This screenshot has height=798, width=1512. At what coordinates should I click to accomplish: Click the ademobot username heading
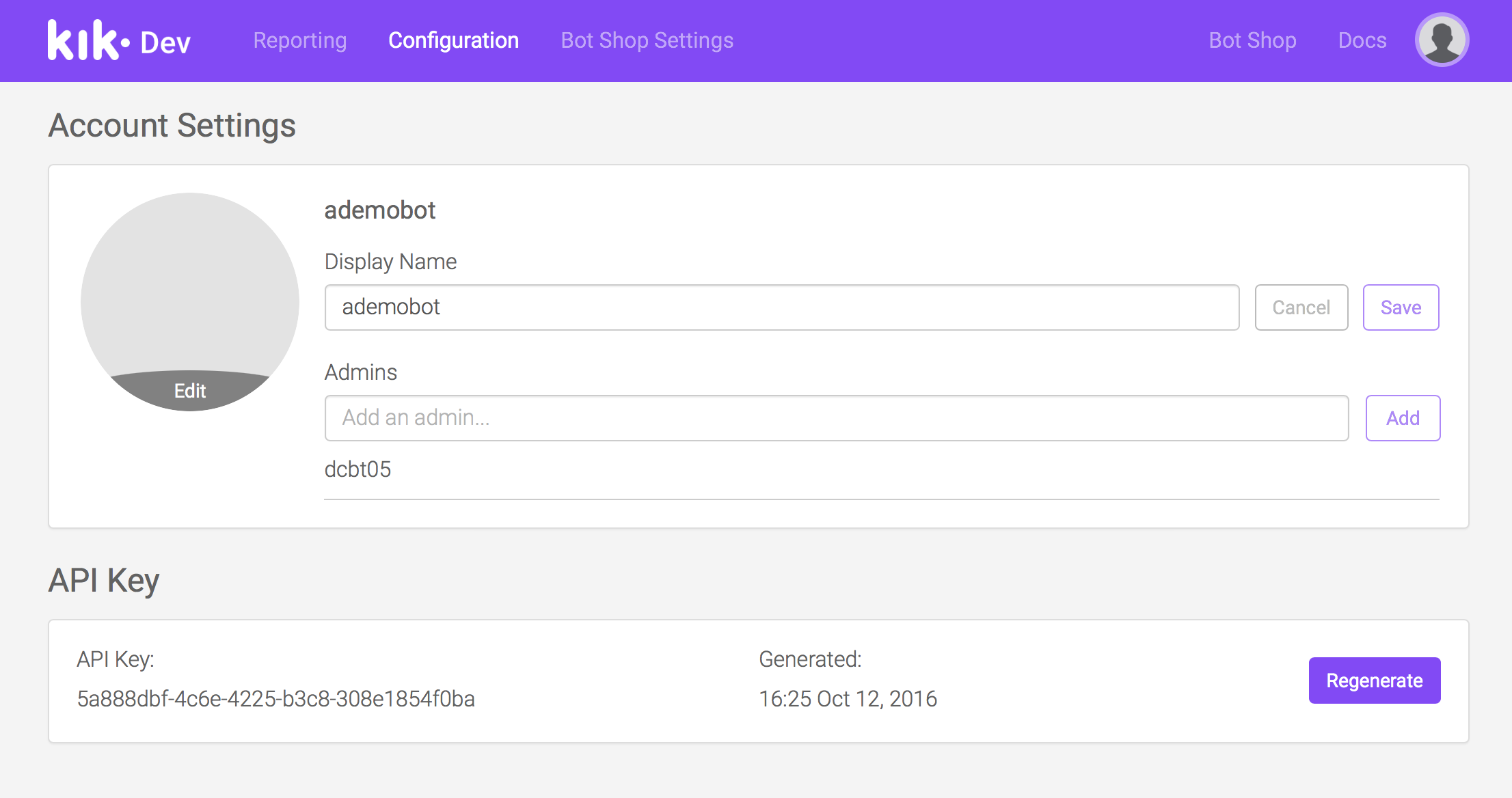pyautogui.click(x=379, y=210)
